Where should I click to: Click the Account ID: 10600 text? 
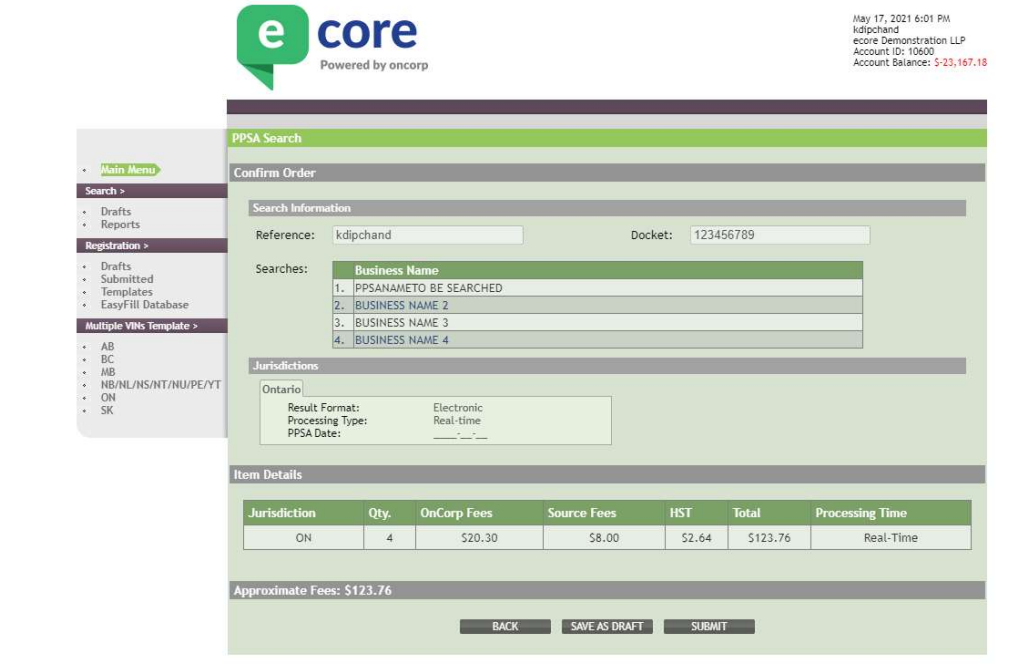893,52
